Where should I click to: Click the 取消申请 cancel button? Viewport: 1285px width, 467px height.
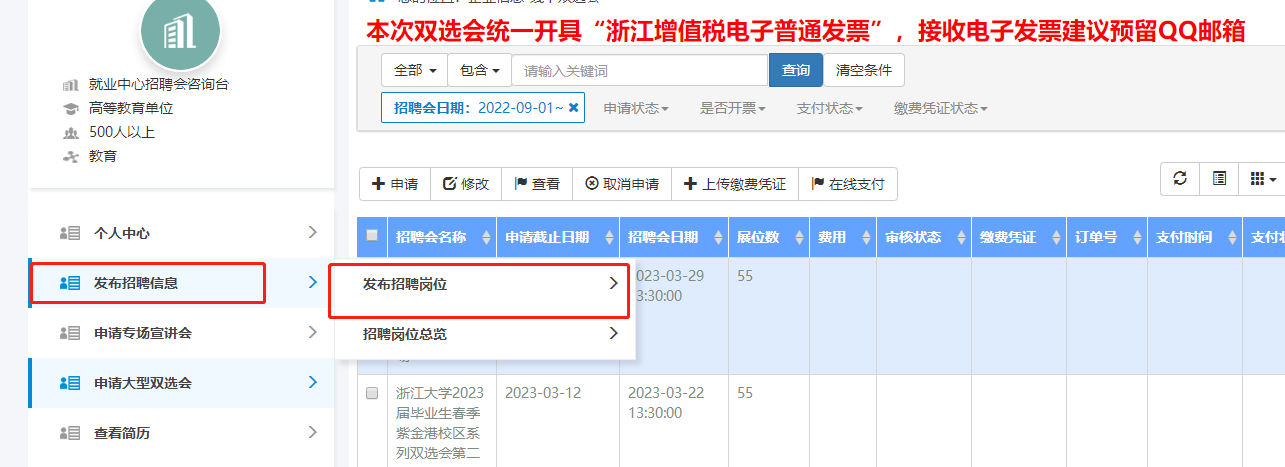pos(621,184)
